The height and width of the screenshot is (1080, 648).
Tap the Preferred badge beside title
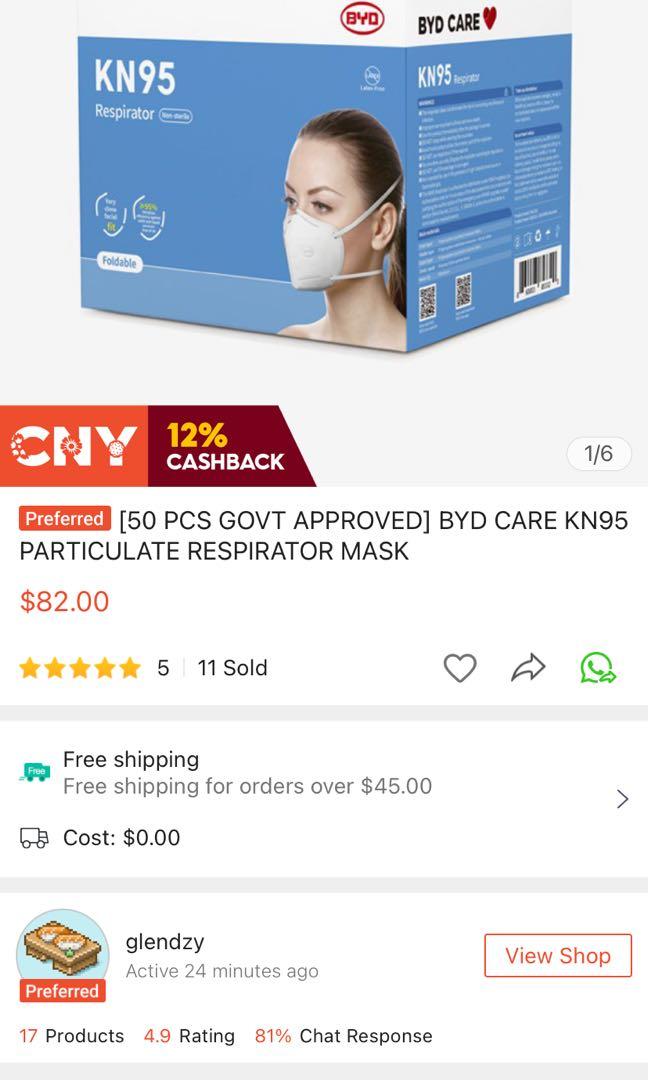click(x=65, y=519)
